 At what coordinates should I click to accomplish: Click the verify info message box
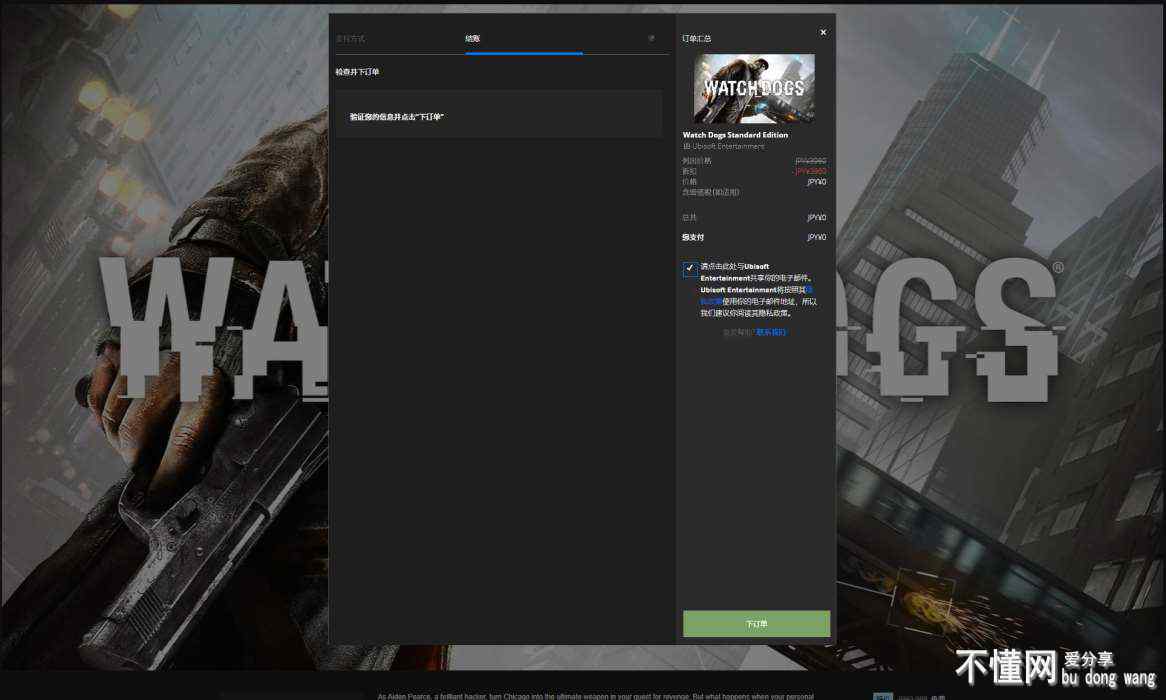[x=498, y=114]
